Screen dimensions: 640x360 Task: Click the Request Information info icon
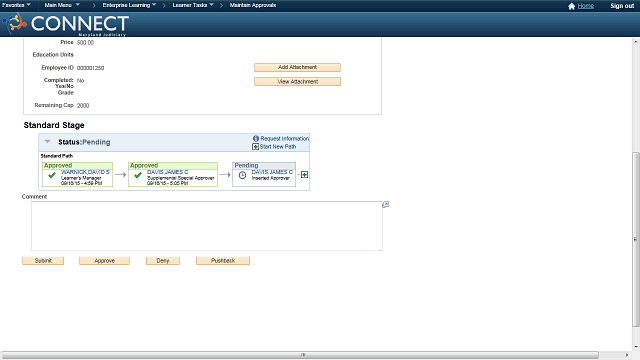pyautogui.click(x=256, y=138)
